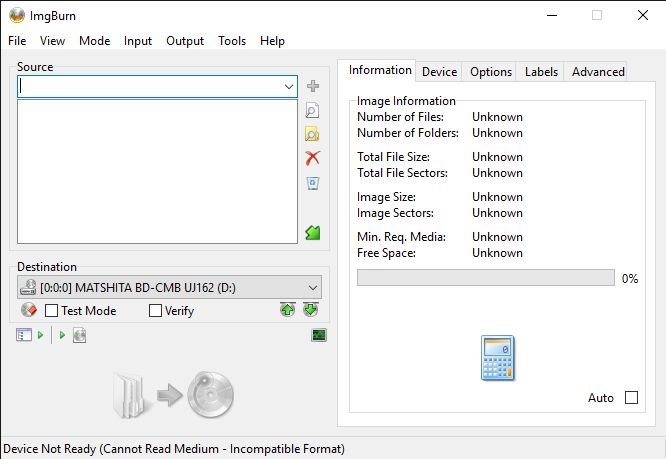
Task: Click the second green play arrow icon
Action: point(62,335)
